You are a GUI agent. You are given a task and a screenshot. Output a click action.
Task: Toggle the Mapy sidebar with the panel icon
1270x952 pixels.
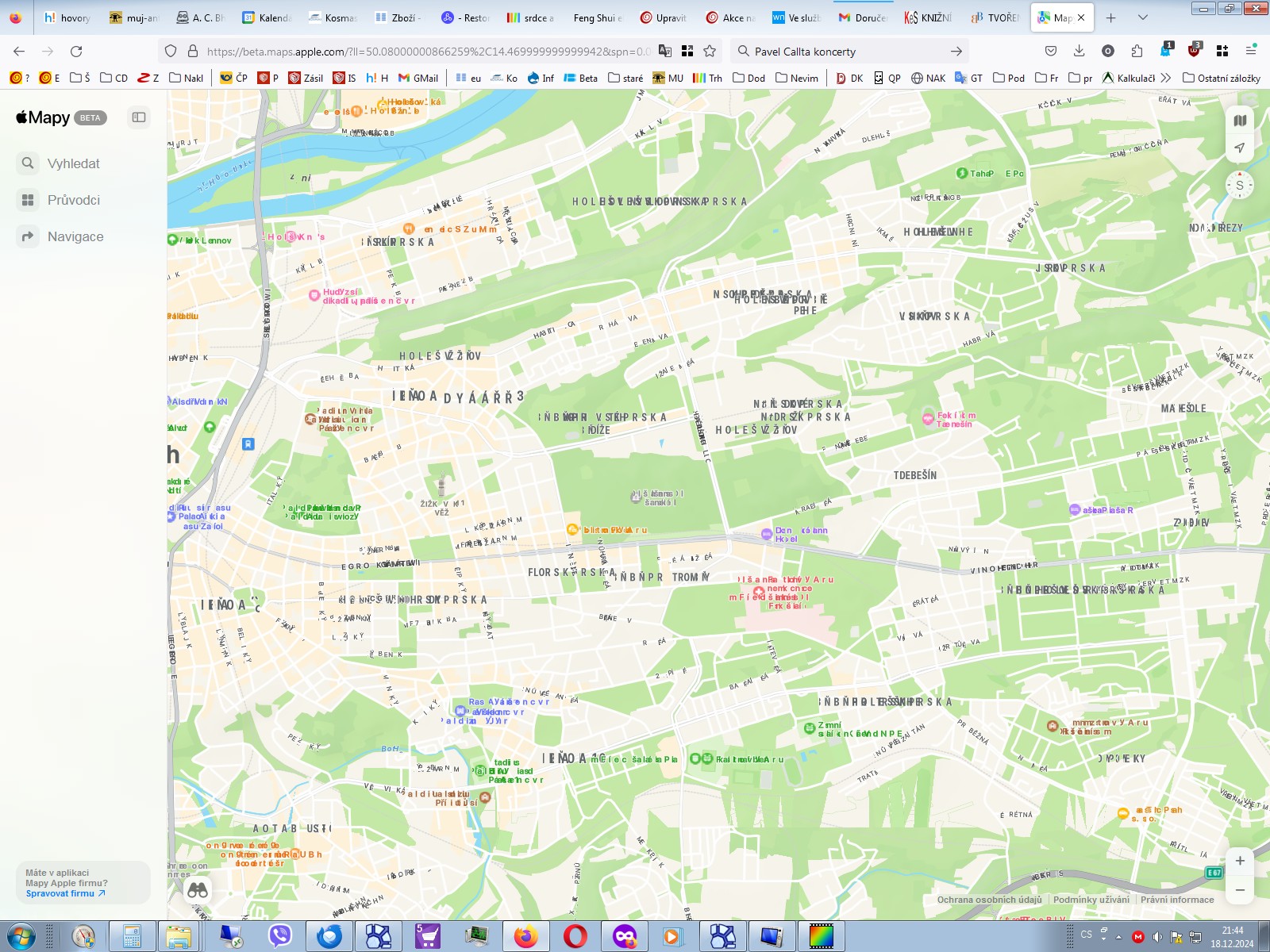[x=139, y=117]
